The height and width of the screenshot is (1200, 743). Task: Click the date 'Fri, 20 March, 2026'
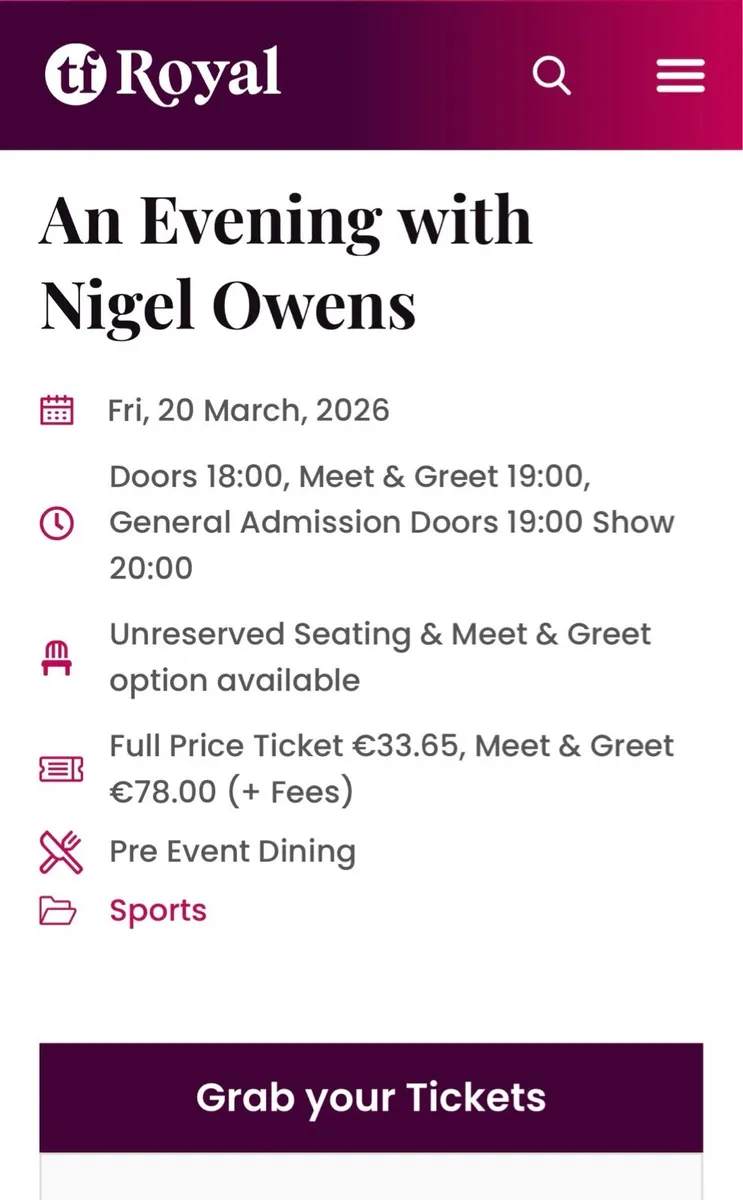[x=248, y=409]
